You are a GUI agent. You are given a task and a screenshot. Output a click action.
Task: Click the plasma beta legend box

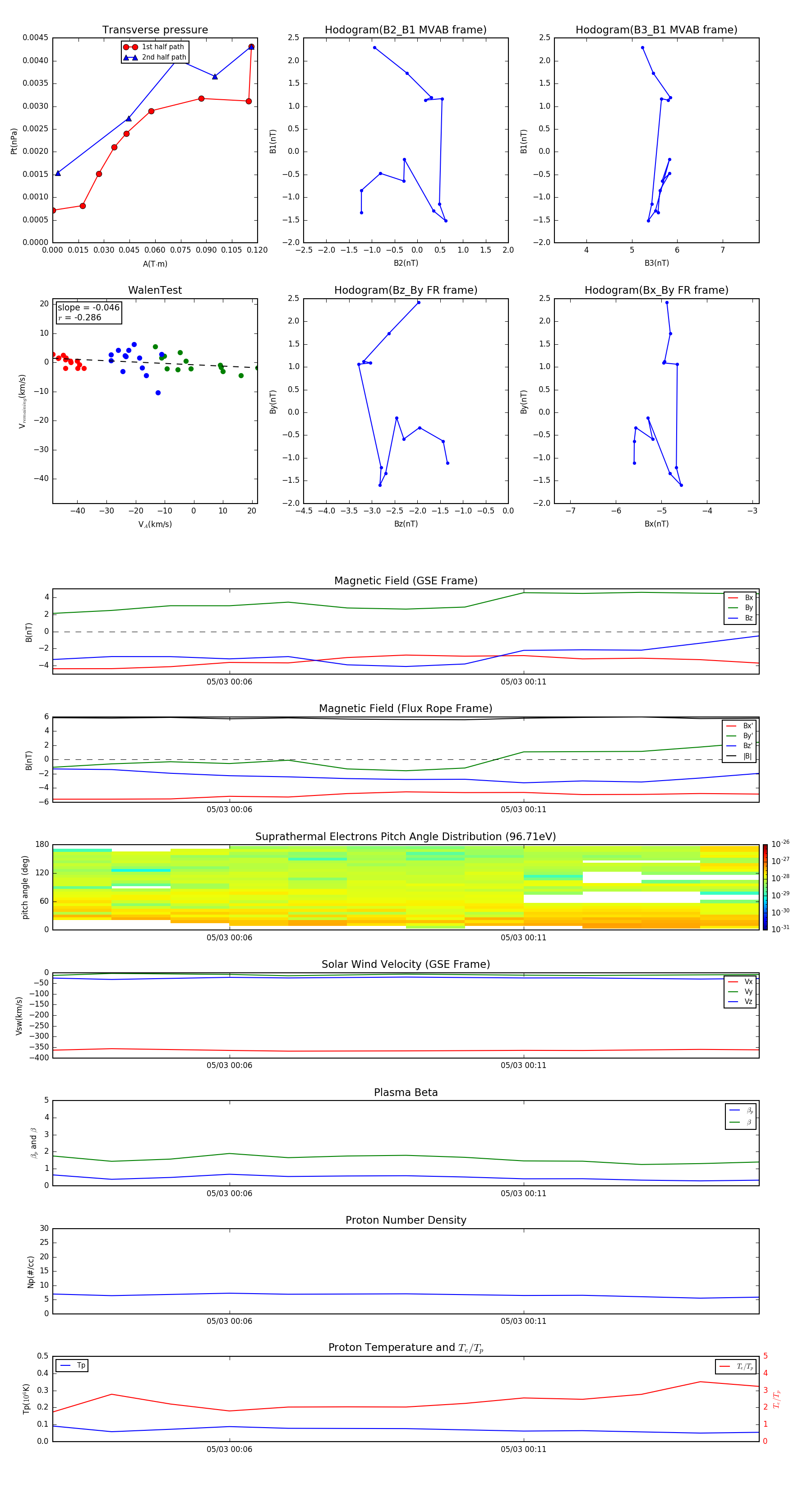pyautogui.click(x=740, y=1117)
